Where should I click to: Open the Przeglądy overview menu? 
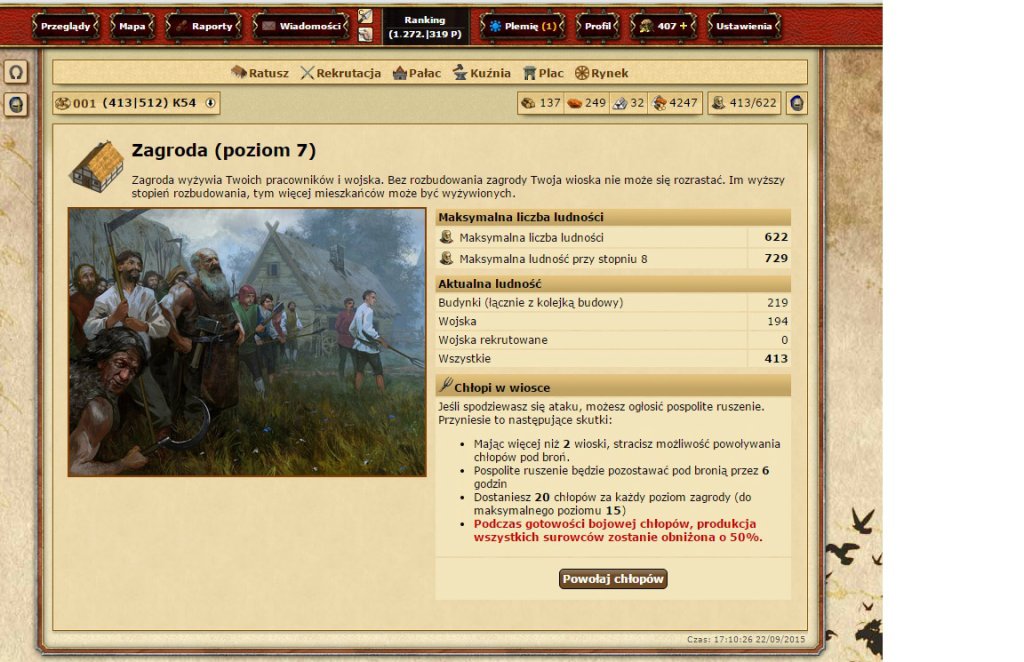(x=65, y=26)
